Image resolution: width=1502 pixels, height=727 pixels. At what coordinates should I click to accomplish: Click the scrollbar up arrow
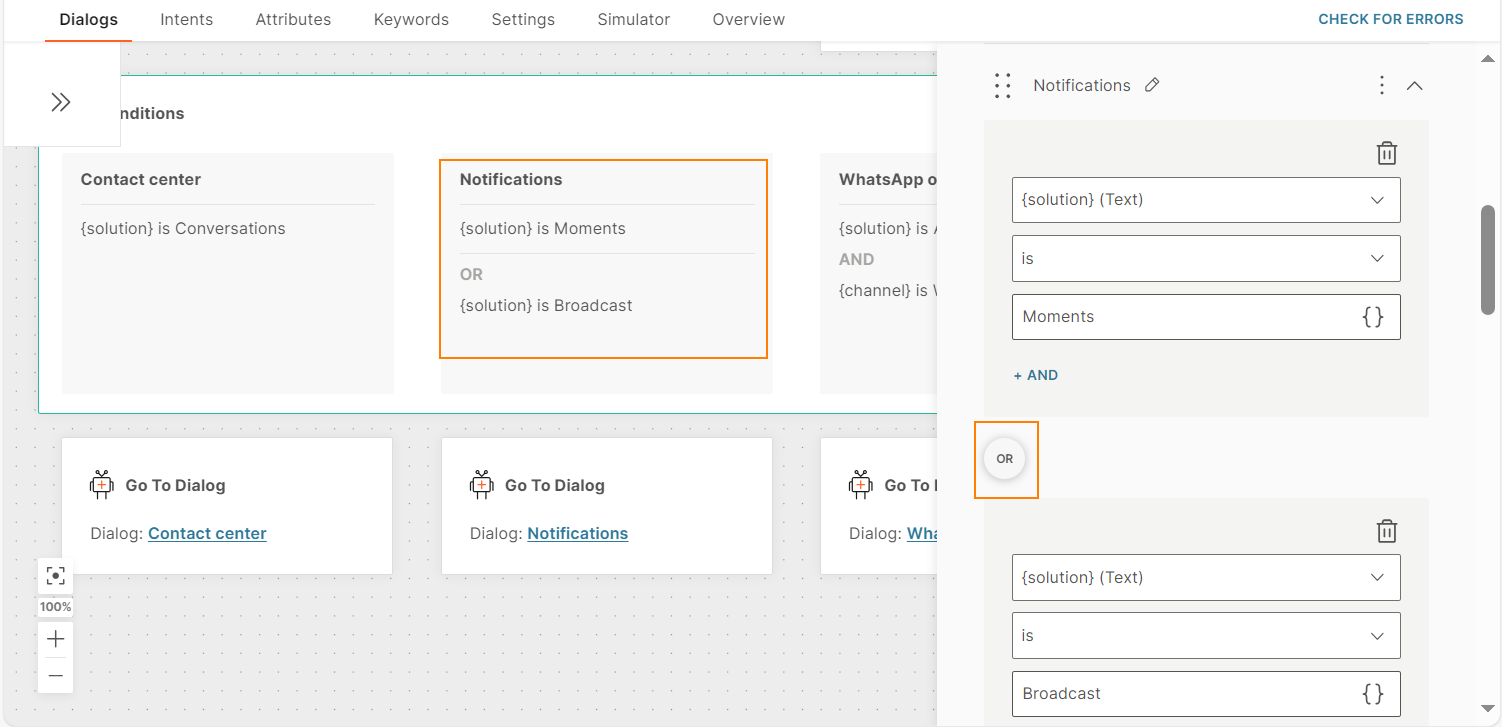click(1488, 58)
